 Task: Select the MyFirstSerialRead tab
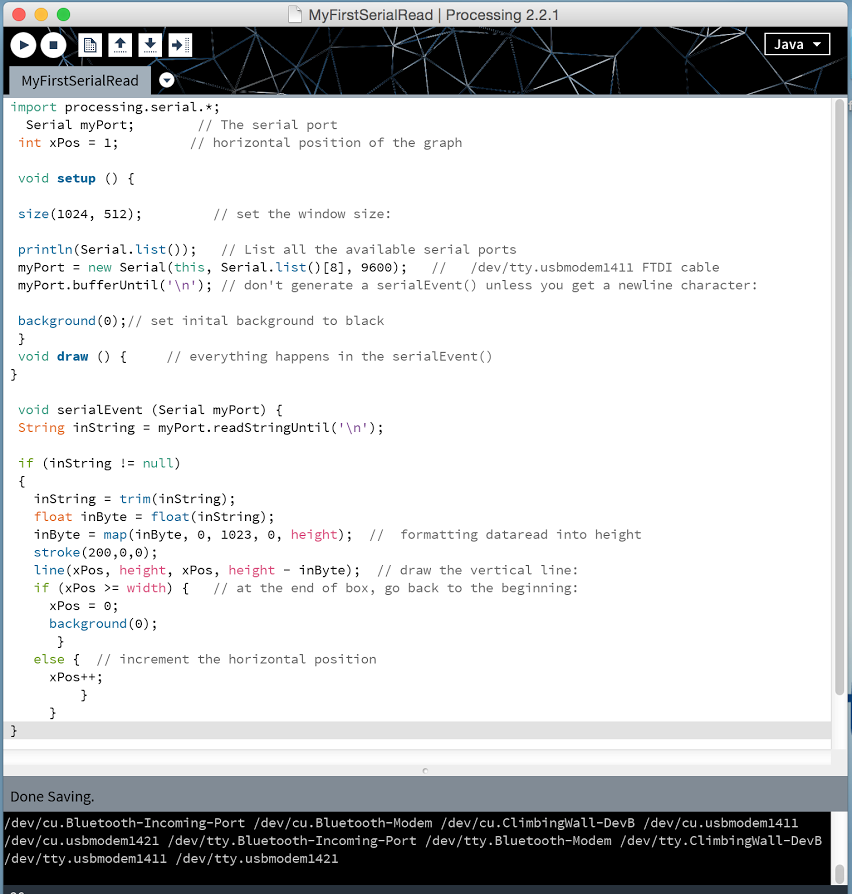click(80, 80)
